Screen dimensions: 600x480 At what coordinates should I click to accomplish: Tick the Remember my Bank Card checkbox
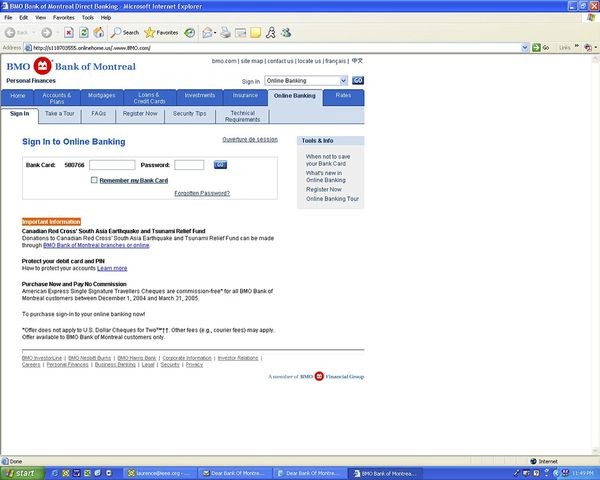(94, 180)
